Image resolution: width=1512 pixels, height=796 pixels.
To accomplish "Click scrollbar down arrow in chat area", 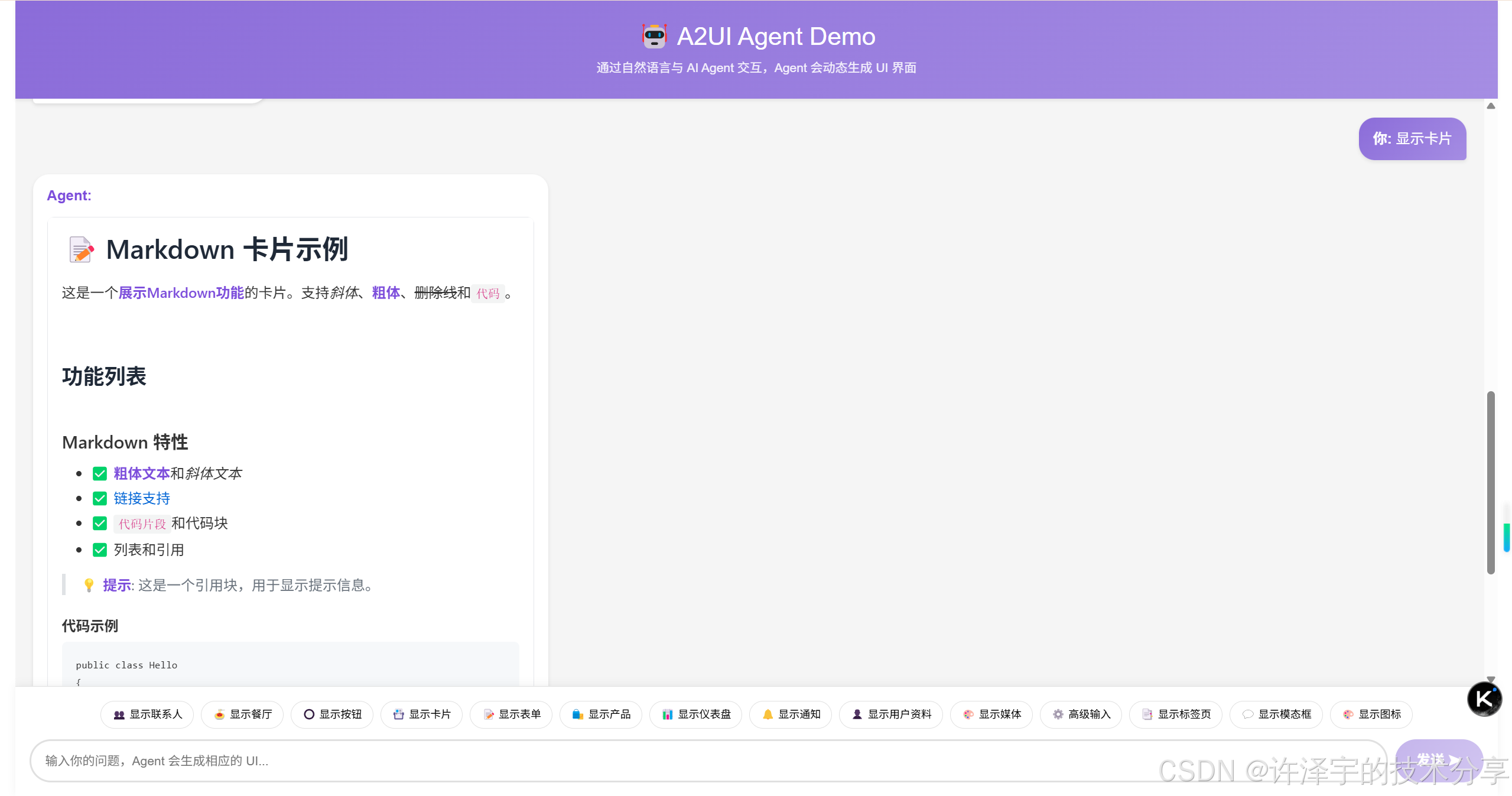I will [x=1491, y=679].
